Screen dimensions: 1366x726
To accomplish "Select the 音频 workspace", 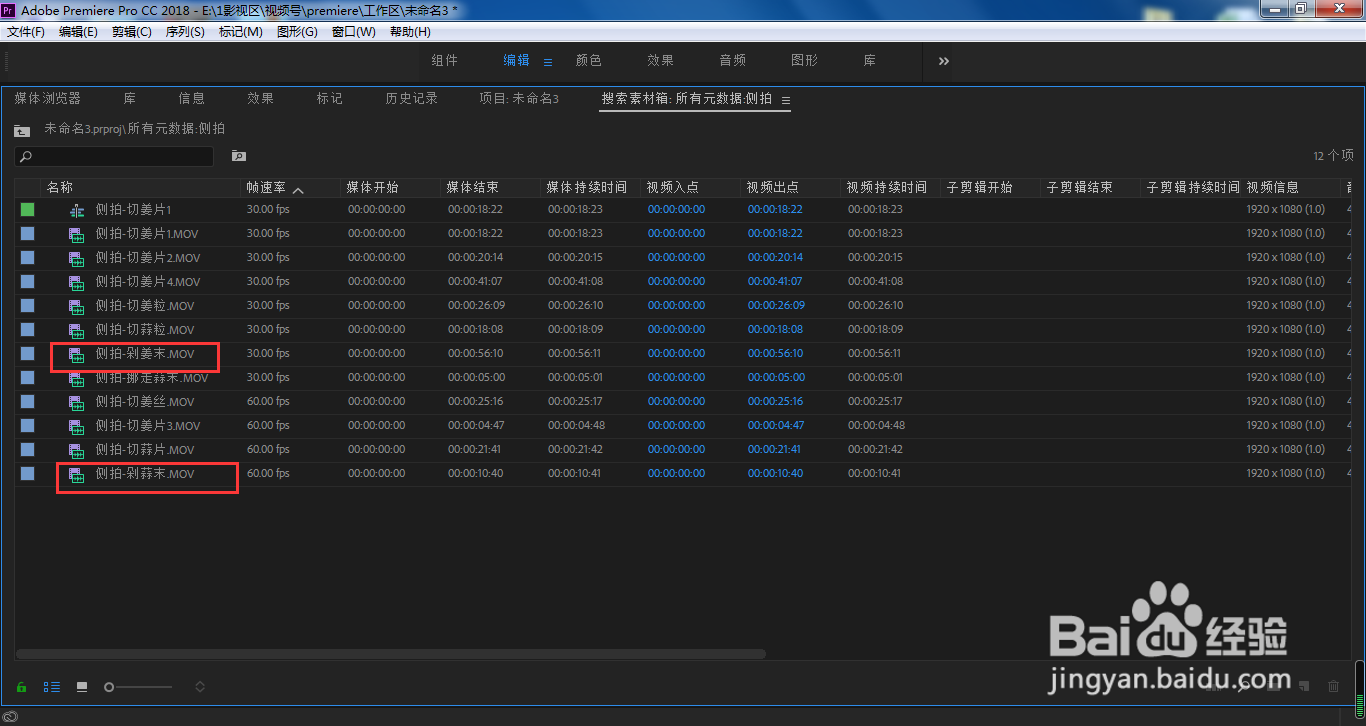I will 733,61.
